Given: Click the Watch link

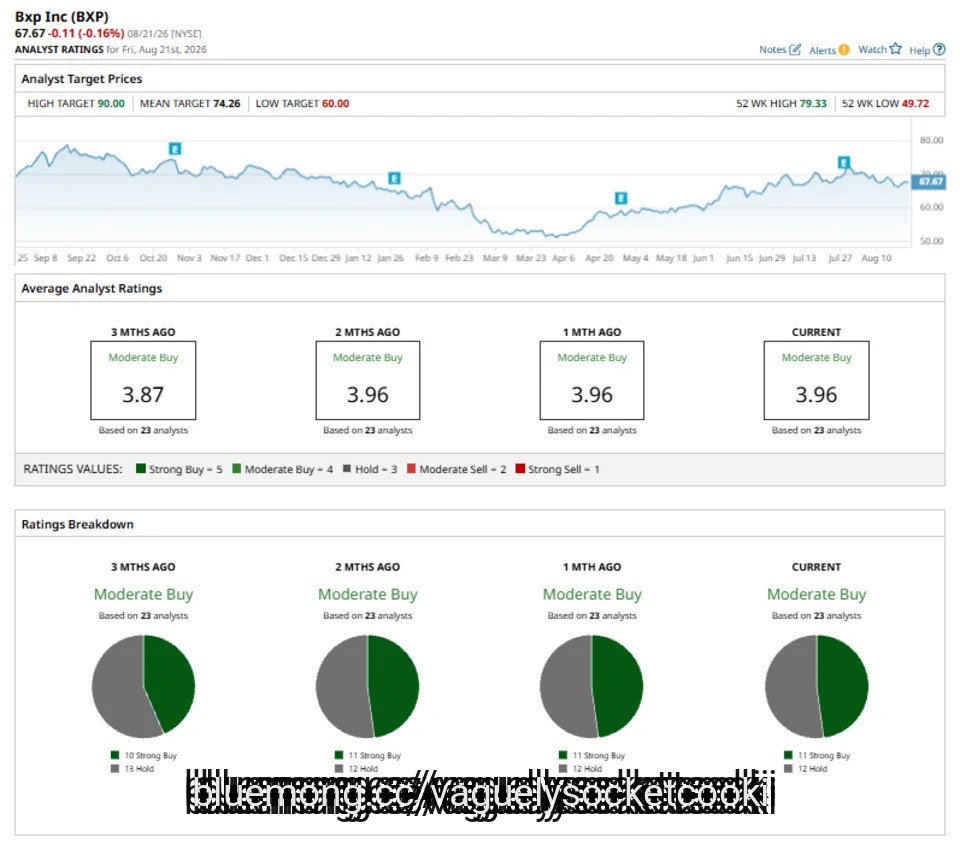Looking at the screenshot, I should pyautogui.click(x=872, y=50).
